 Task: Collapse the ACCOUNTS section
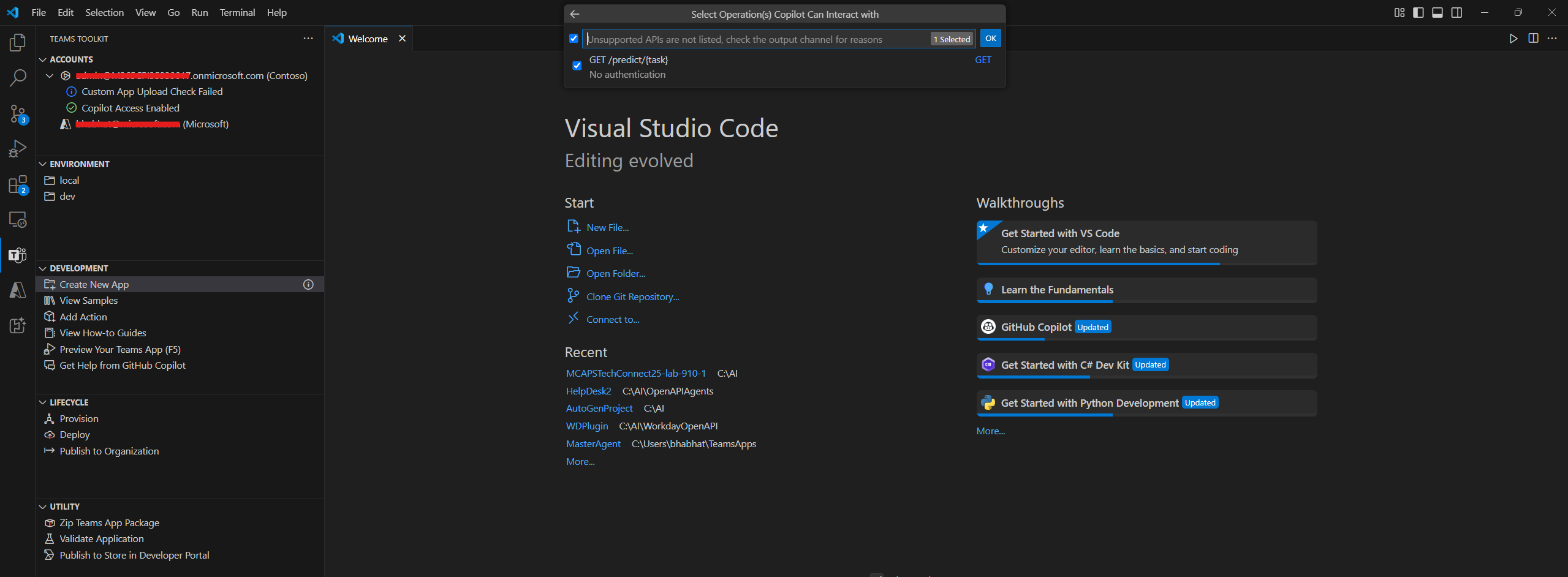[x=43, y=59]
